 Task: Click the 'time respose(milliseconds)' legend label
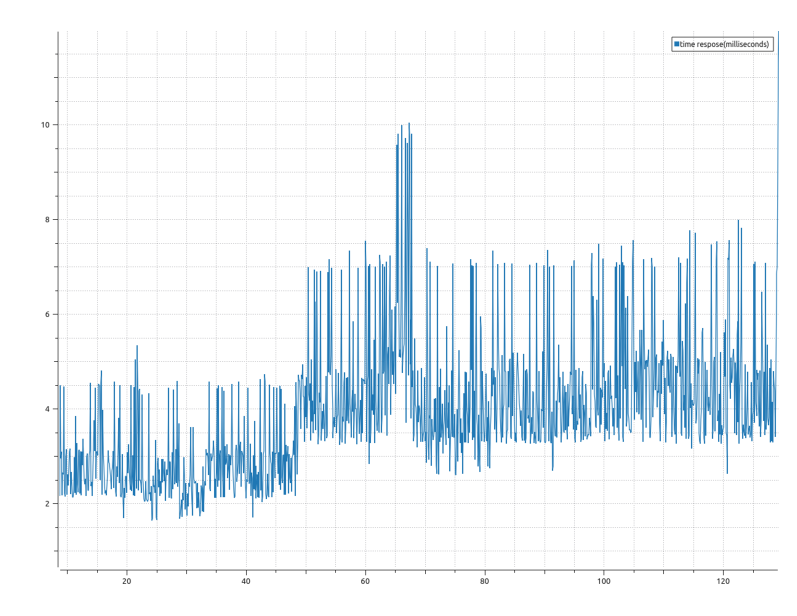725,44
